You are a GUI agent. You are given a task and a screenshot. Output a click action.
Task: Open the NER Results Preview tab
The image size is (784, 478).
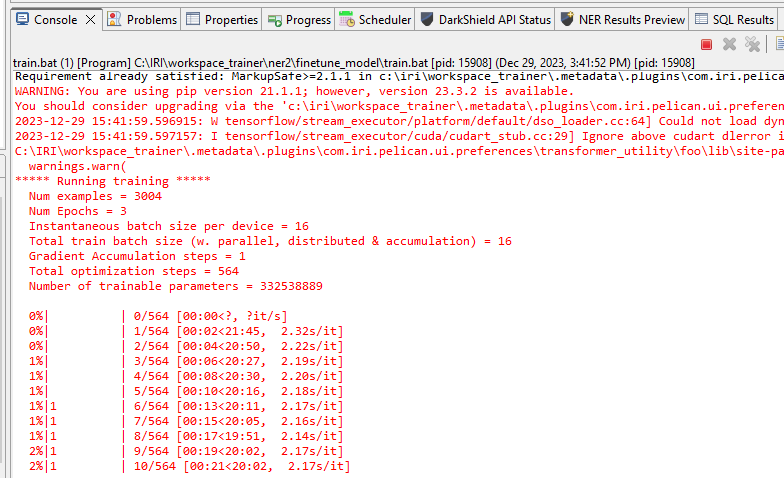(622, 20)
